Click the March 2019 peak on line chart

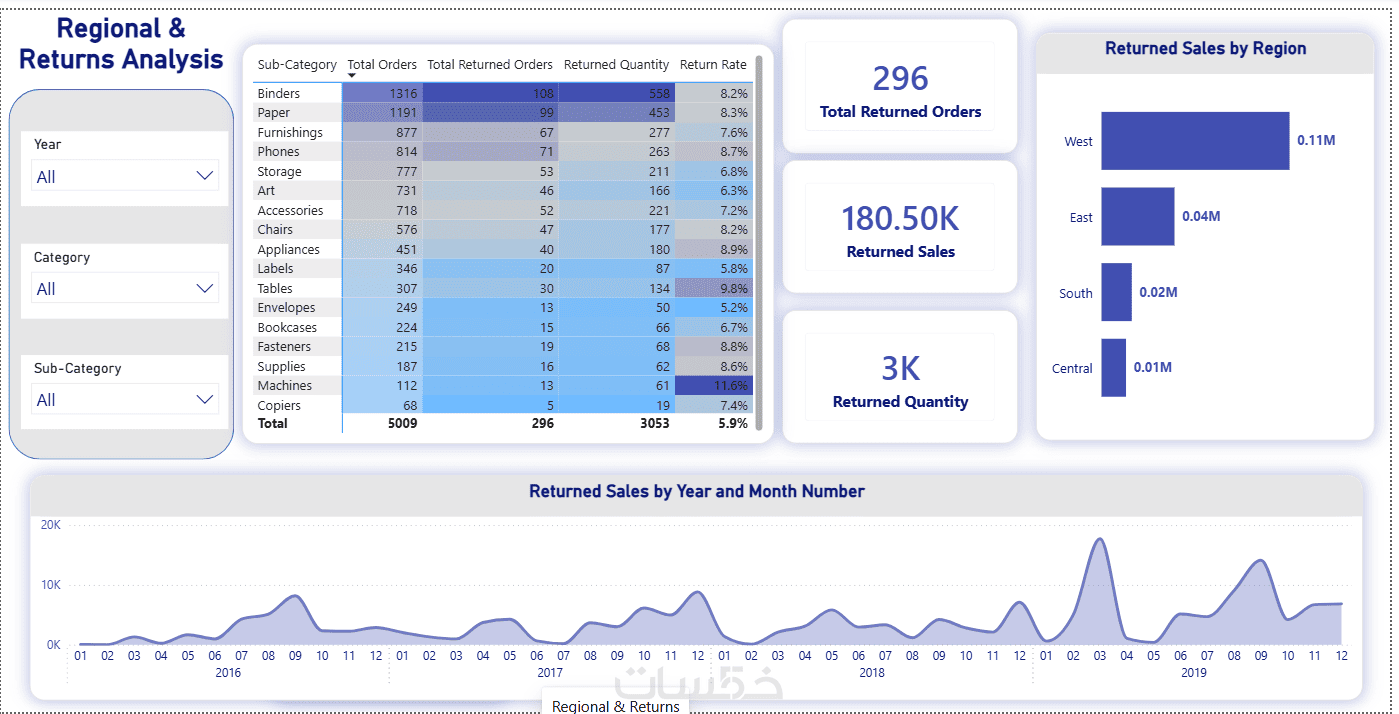click(x=1100, y=539)
